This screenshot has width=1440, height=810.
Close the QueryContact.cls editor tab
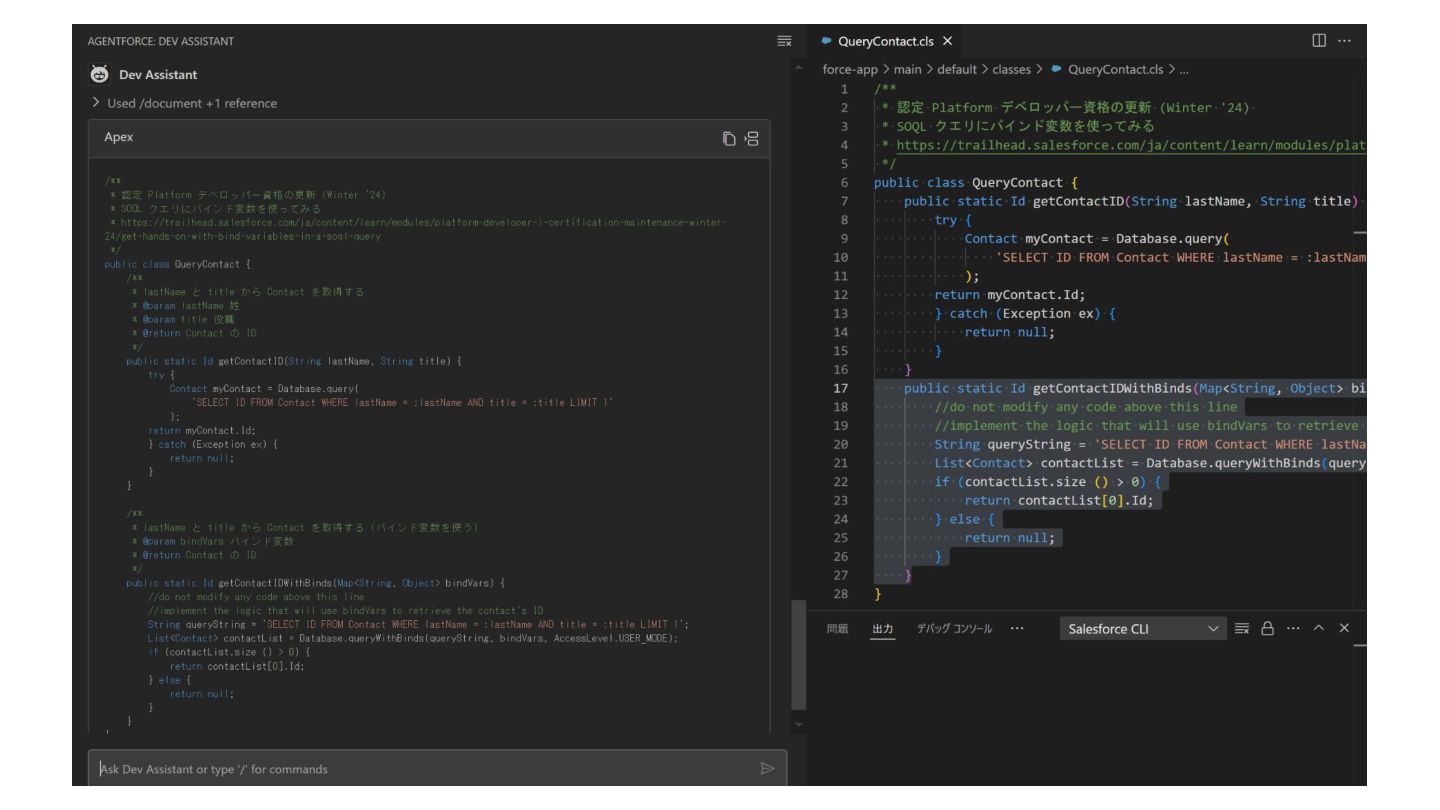[x=947, y=41]
